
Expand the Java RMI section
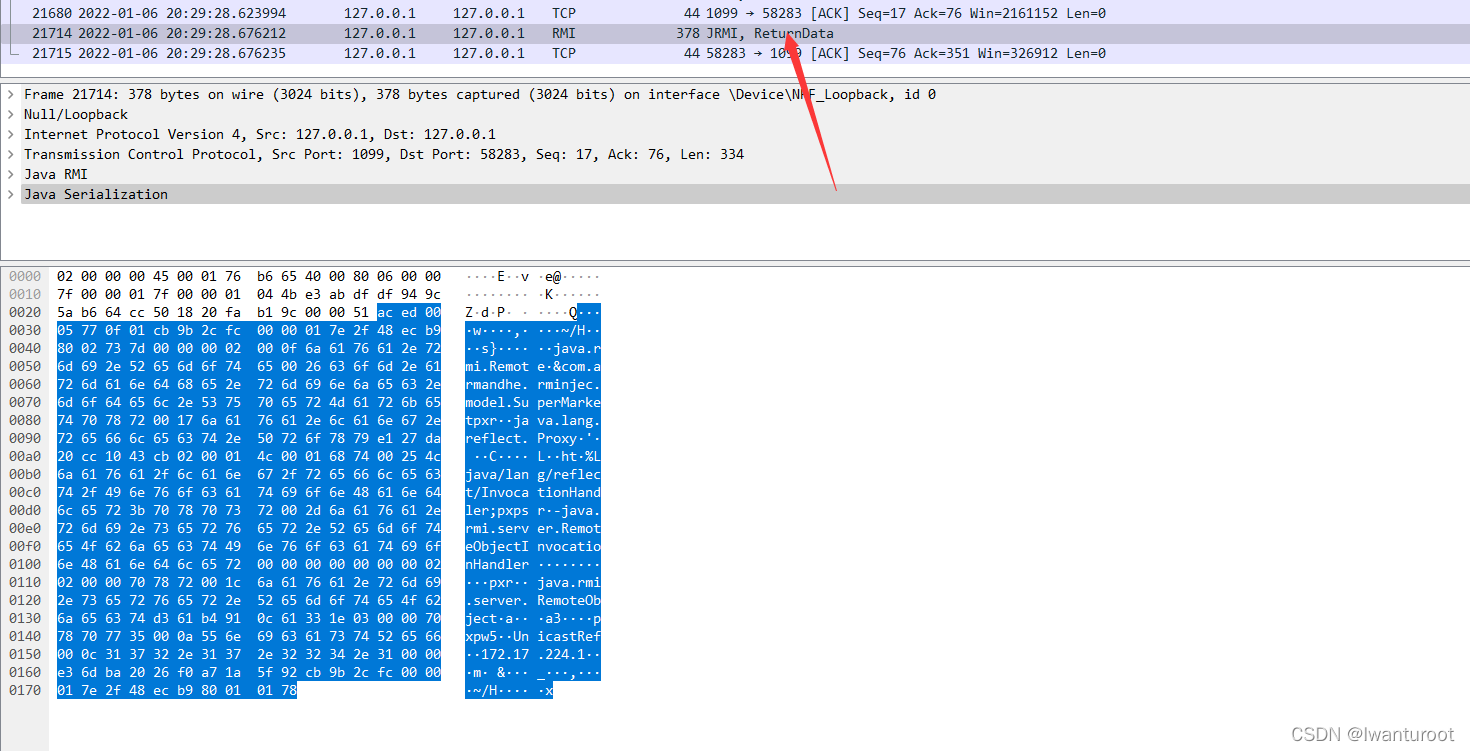pyautogui.click(x=11, y=175)
